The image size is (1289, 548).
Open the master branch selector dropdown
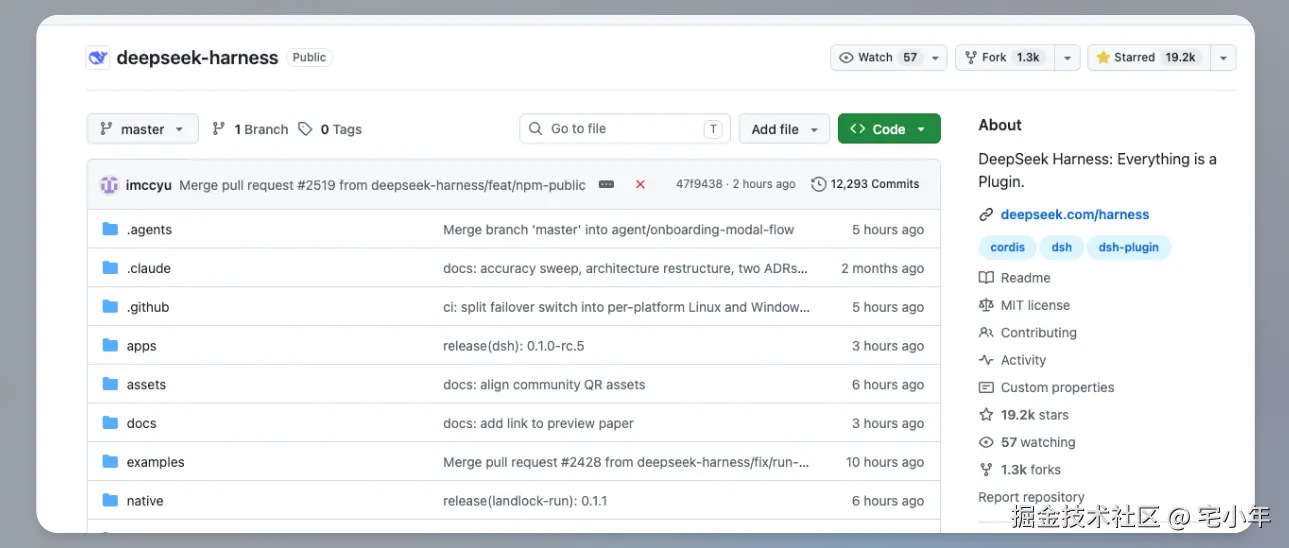pyautogui.click(x=143, y=129)
